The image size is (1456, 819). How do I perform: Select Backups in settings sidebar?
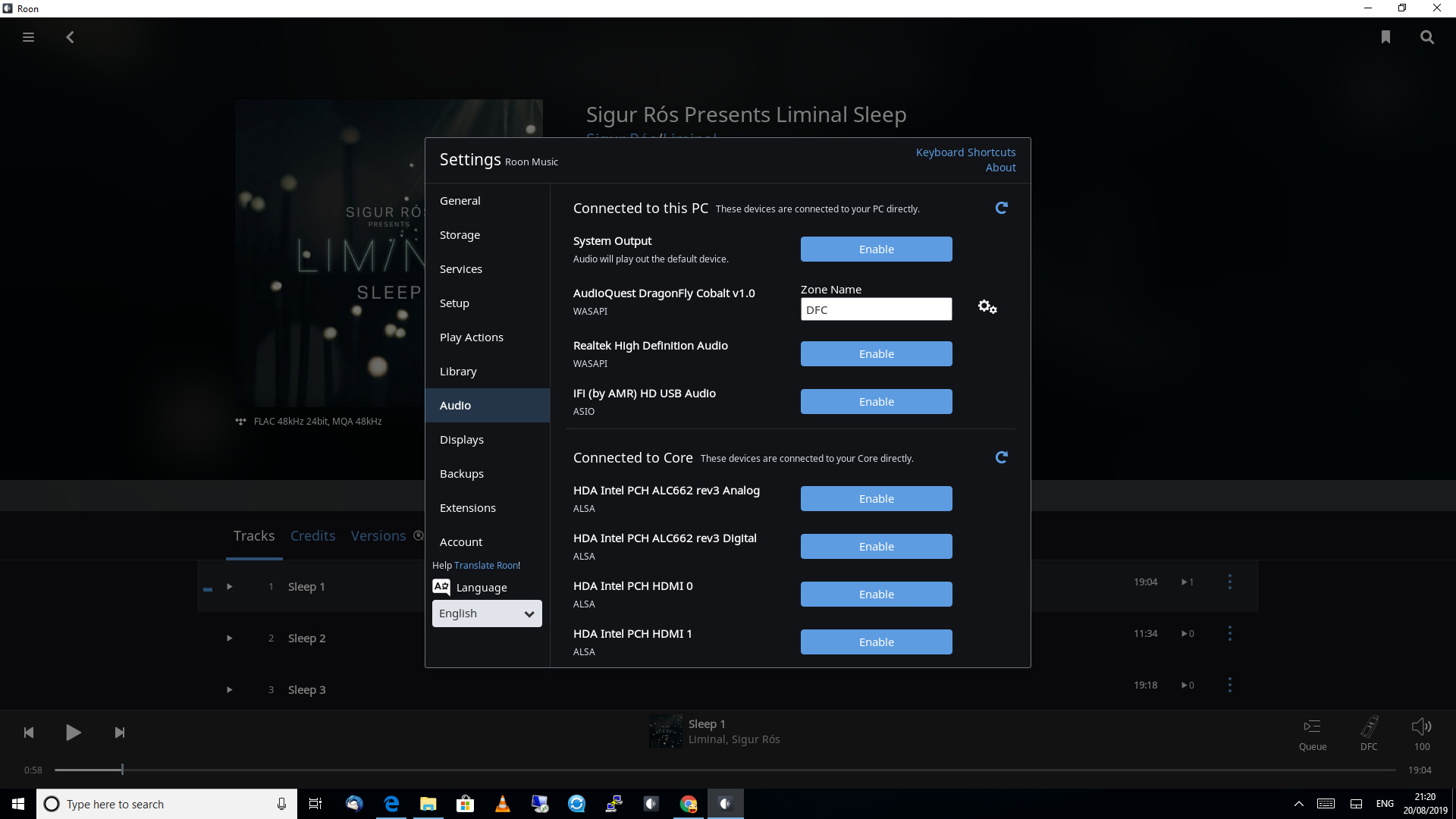pos(487,474)
